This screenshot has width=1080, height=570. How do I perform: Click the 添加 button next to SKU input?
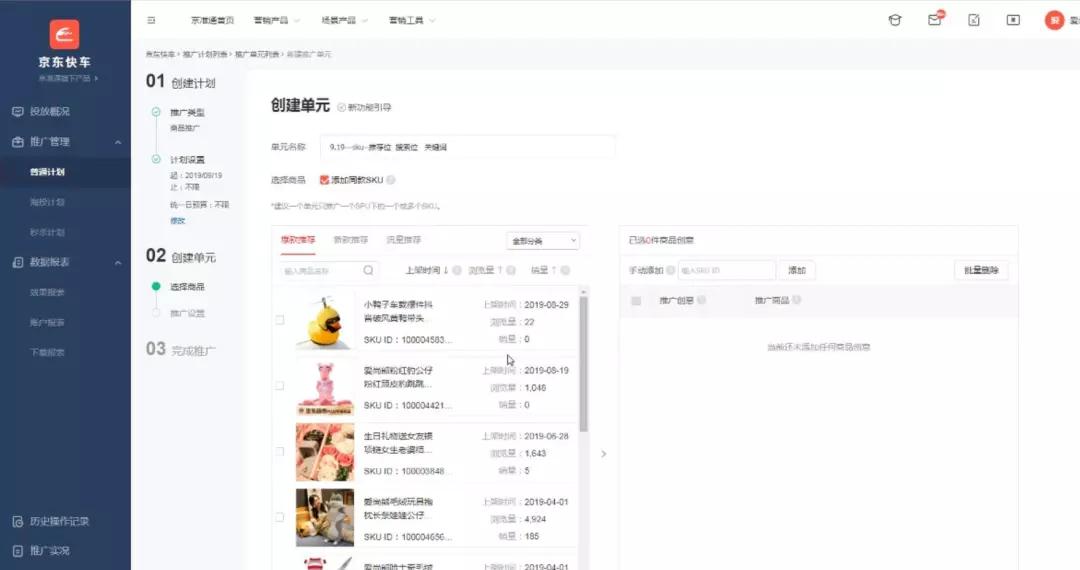[x=797, y=271]
